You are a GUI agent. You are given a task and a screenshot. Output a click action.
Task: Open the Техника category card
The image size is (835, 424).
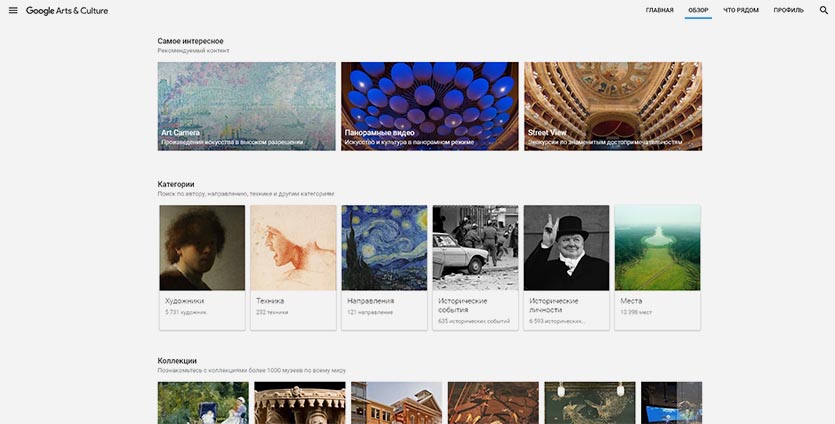click(x=293, y=266)
